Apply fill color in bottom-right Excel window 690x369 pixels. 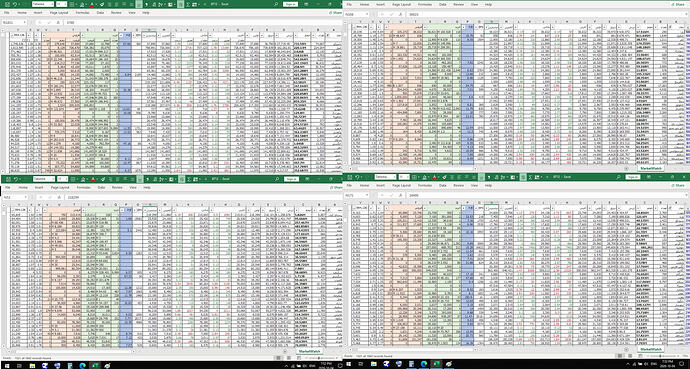point(424,177)
